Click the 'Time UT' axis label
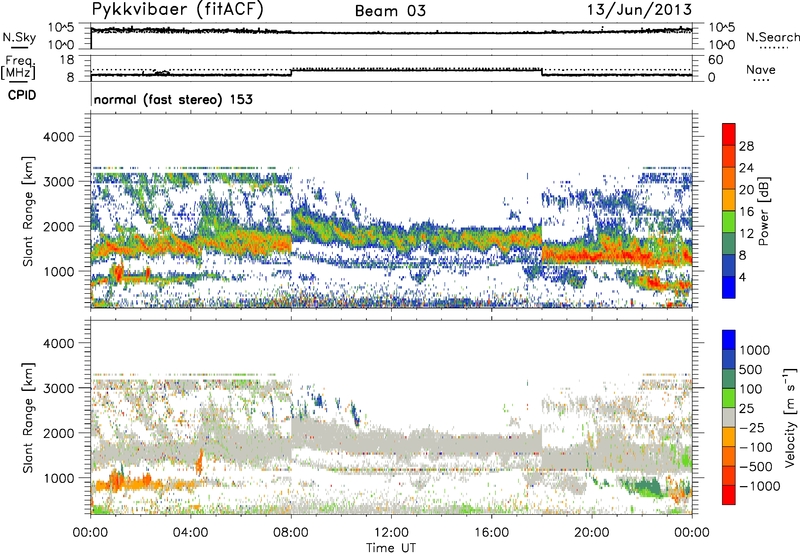This screenshot has height=554, width=800. tap(391, 548)
